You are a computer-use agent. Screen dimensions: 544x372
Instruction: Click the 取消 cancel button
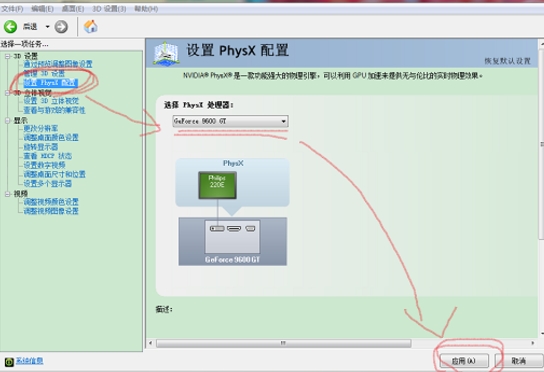519,361
